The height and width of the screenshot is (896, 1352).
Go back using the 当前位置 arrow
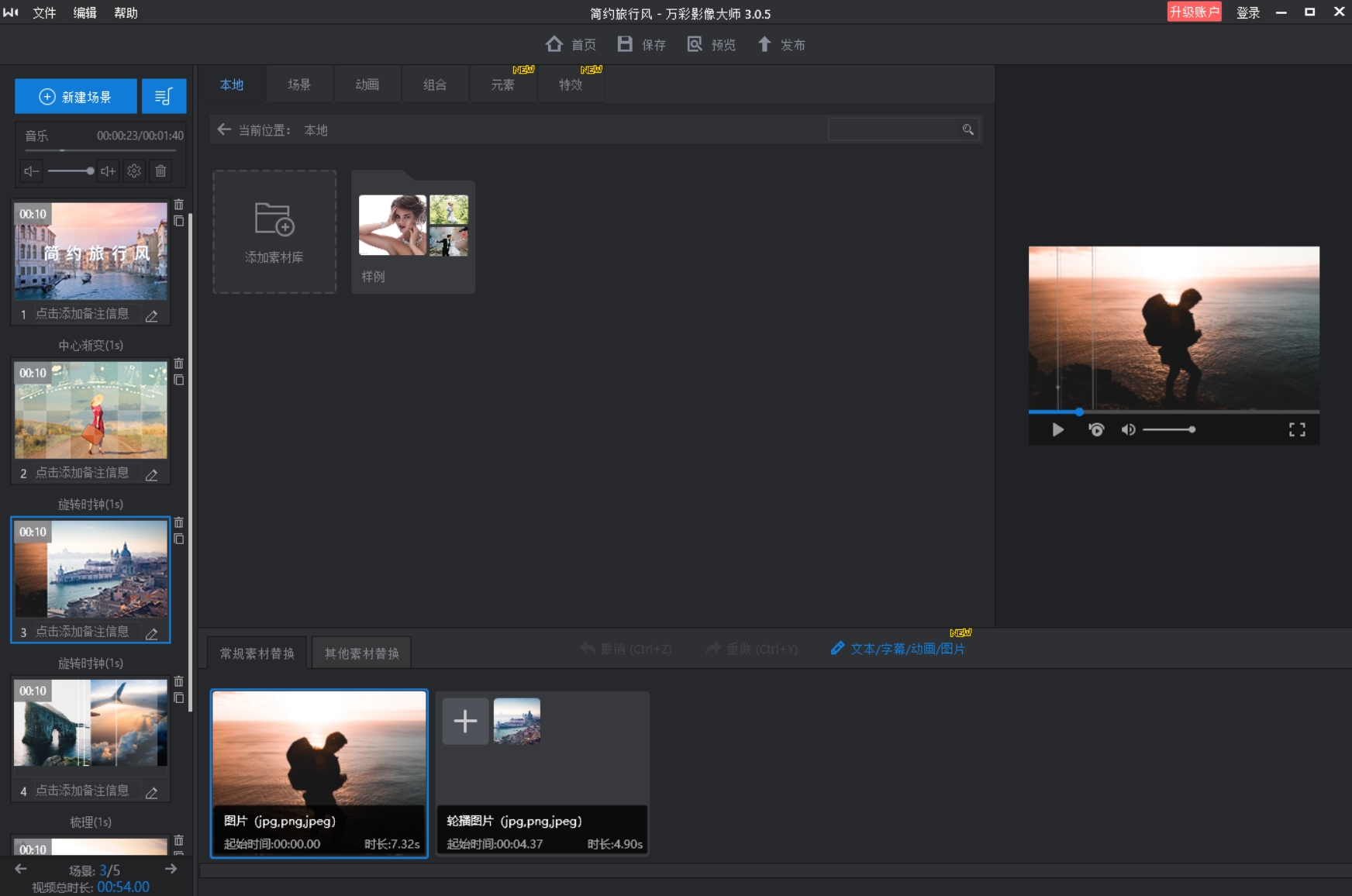[224, 129]
